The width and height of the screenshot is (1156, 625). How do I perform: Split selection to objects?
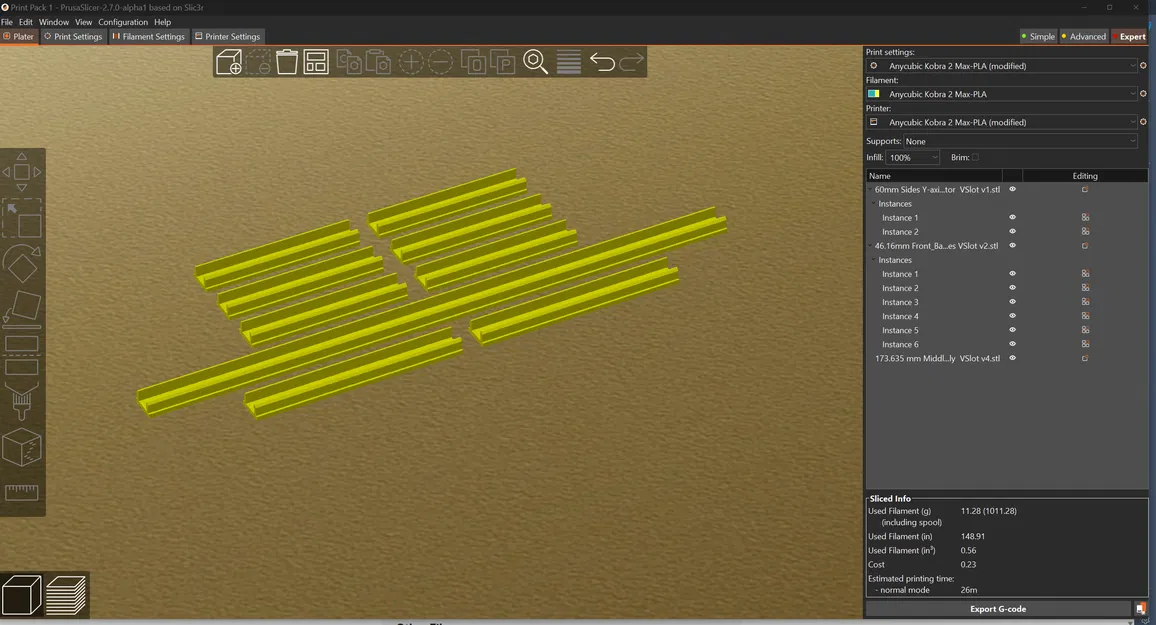[473, 62]
